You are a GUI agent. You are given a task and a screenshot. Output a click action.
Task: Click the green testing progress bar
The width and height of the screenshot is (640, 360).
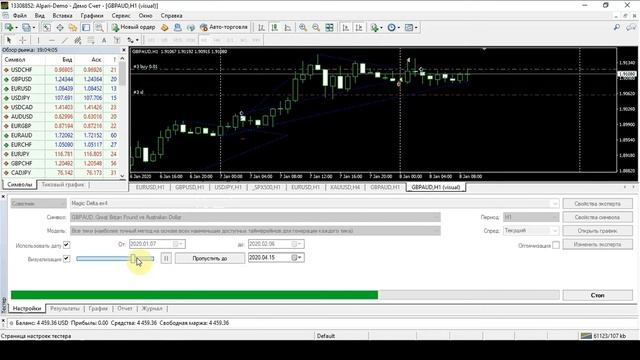point(194,295)
